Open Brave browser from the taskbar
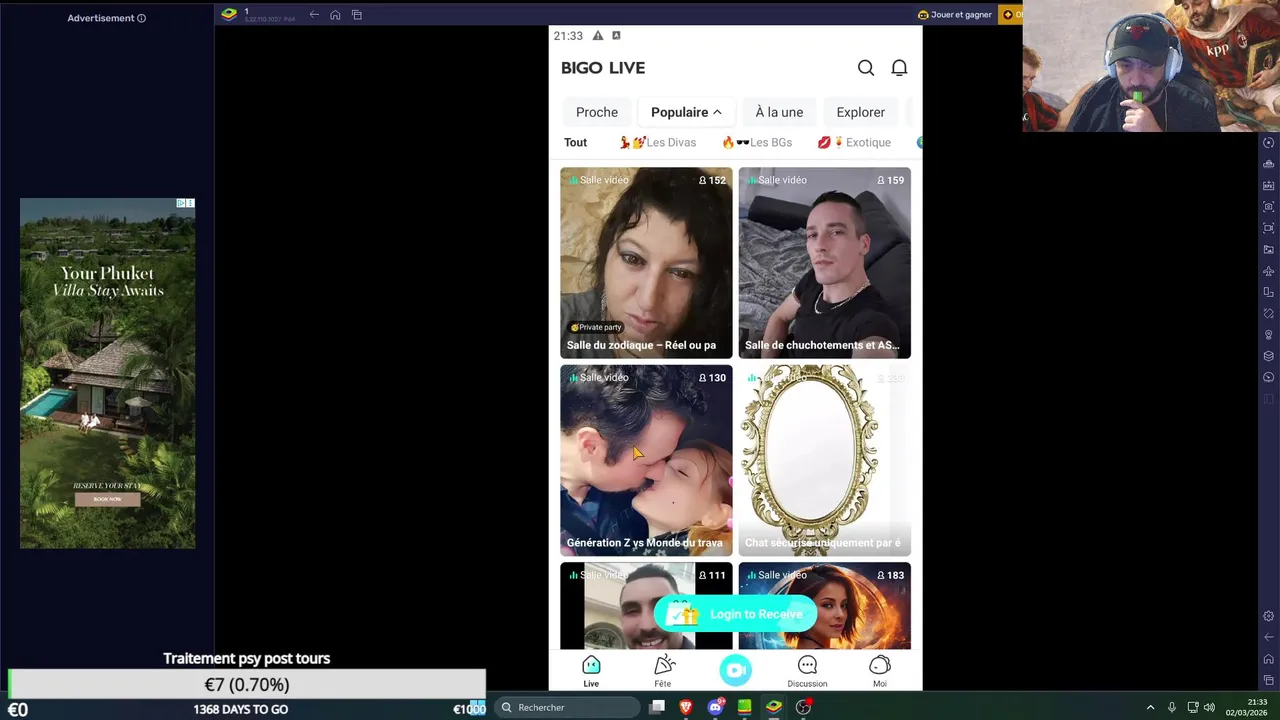 (x=686, y=707)
